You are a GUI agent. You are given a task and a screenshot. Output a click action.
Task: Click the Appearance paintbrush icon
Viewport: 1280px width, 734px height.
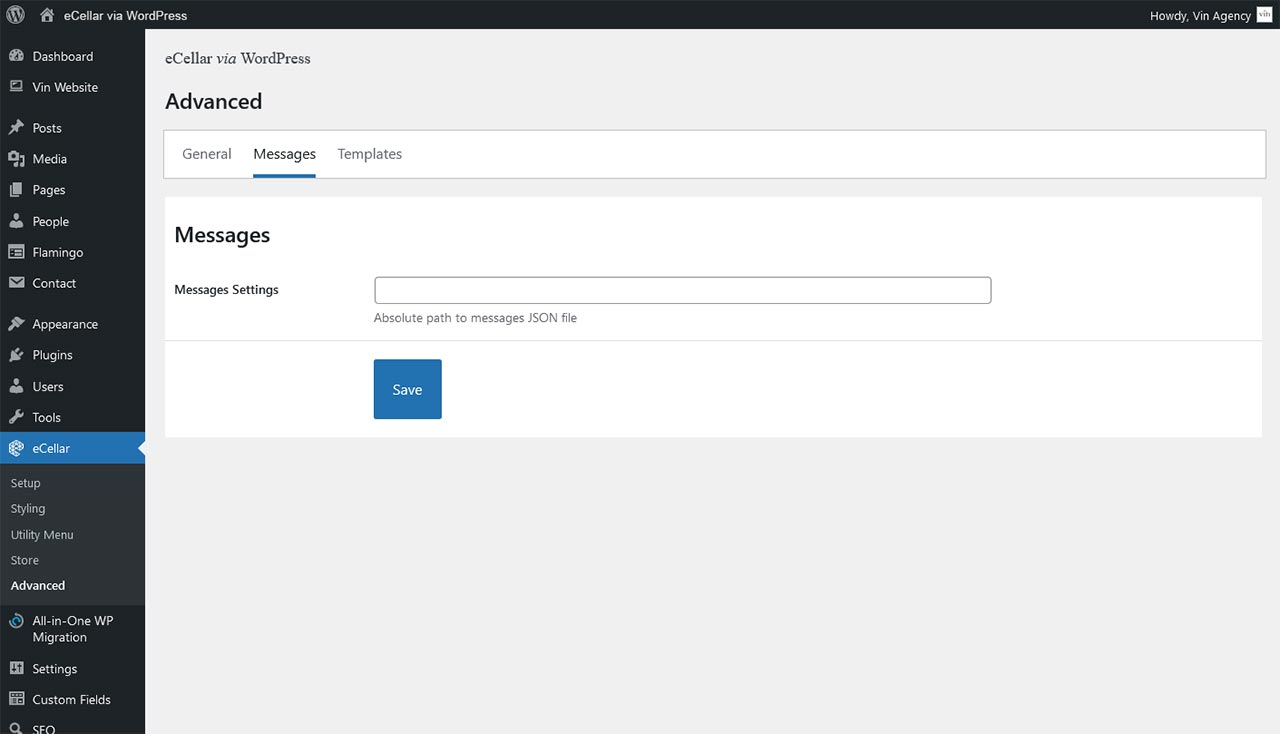(16, 324)
